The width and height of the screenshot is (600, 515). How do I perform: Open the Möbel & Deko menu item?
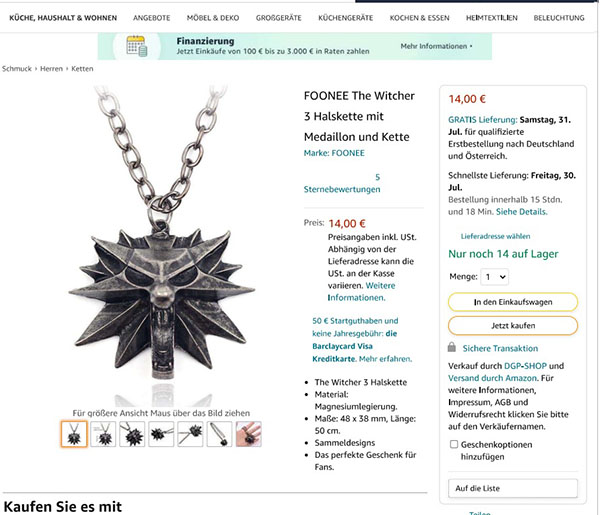click(213, 18)
